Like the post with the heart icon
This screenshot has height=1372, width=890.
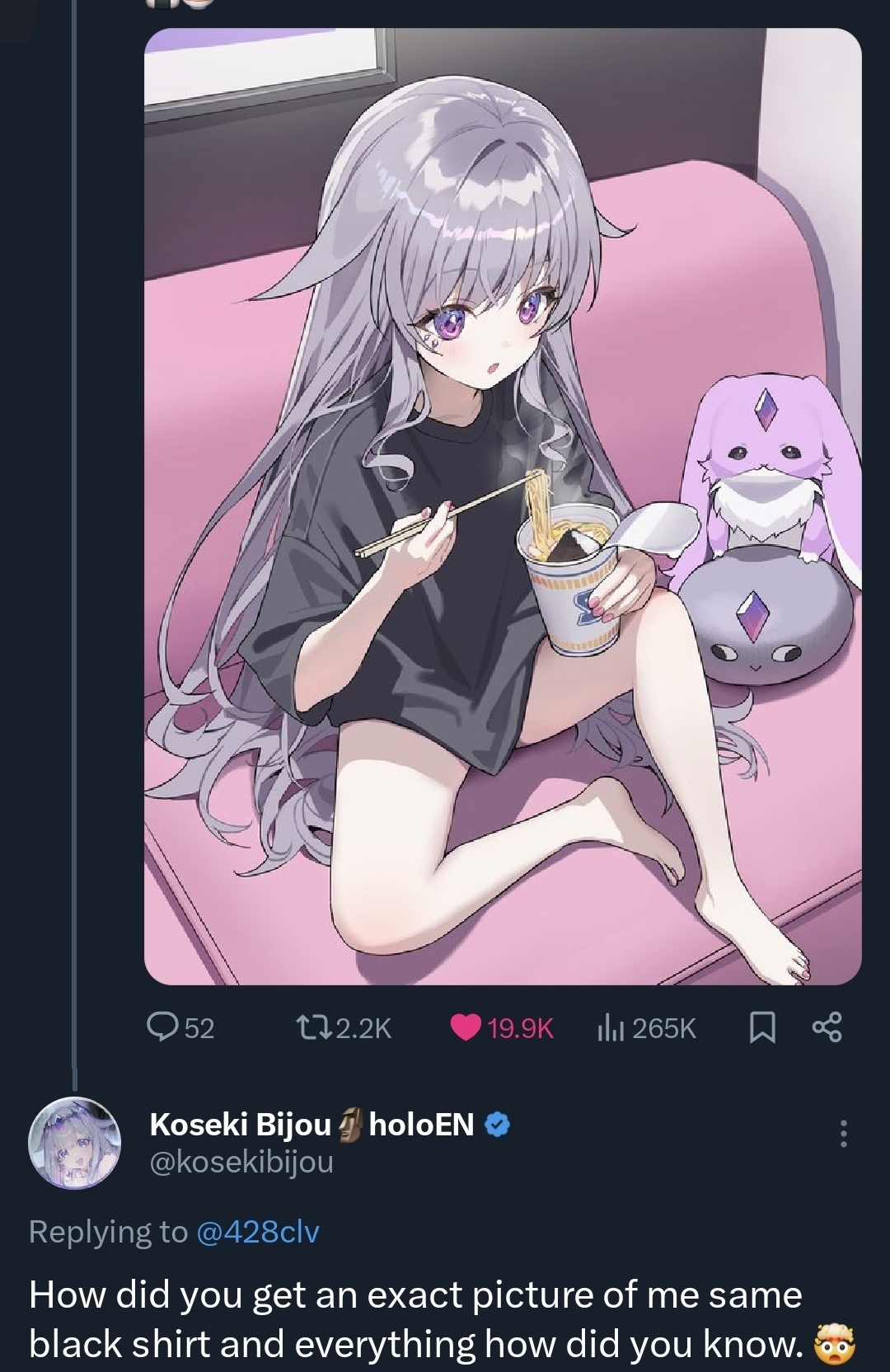click(x=466, y=1028)
